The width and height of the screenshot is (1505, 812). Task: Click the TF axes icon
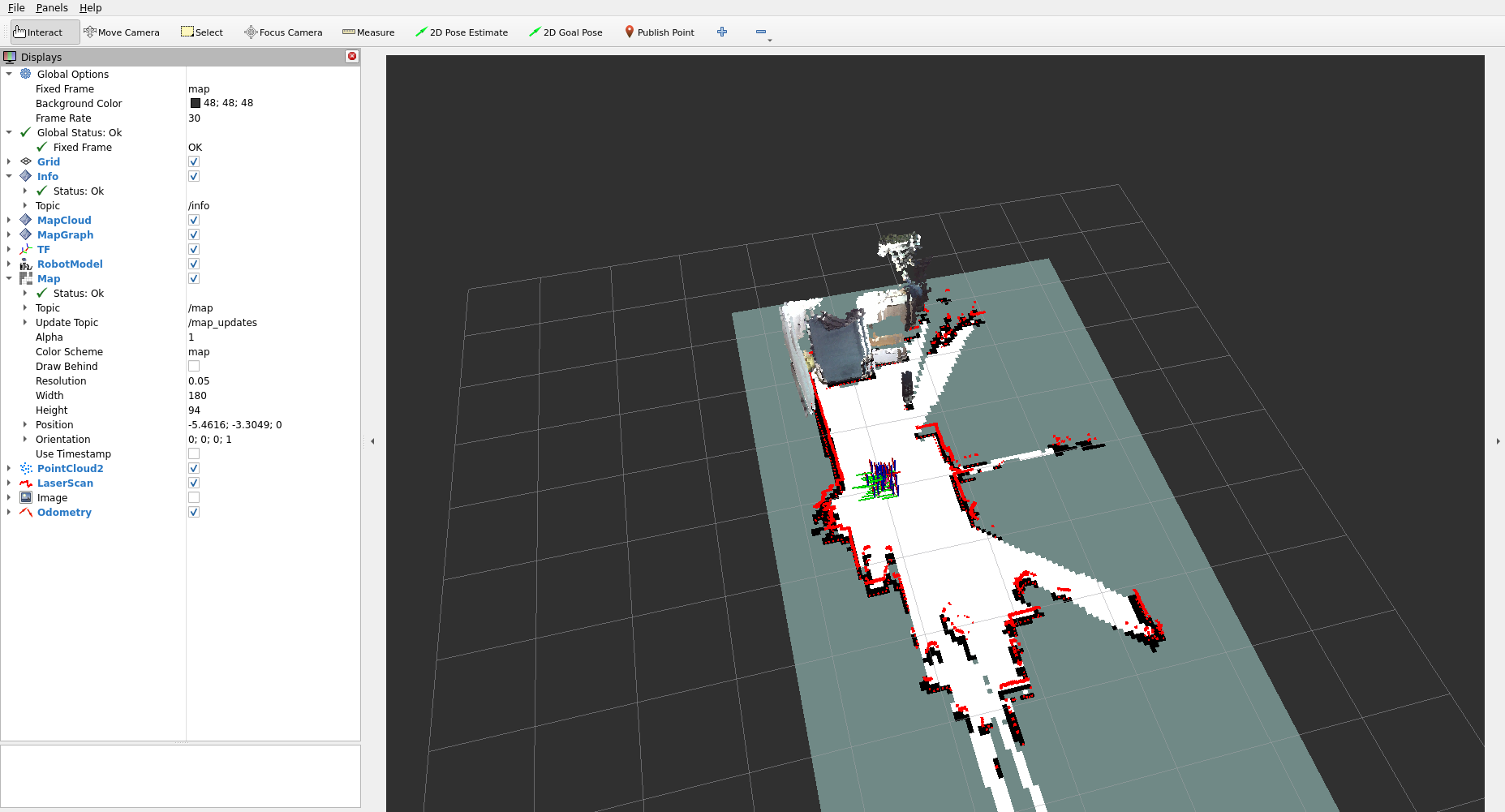click(x=26, y=249)
